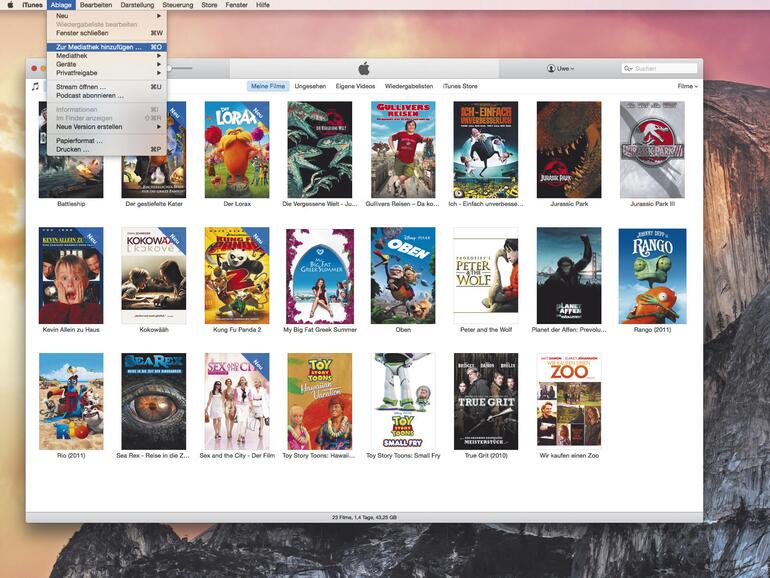Select the Kung Fu Panda 2 poster
Screen dimensions: 770x578
coord(237,275)
